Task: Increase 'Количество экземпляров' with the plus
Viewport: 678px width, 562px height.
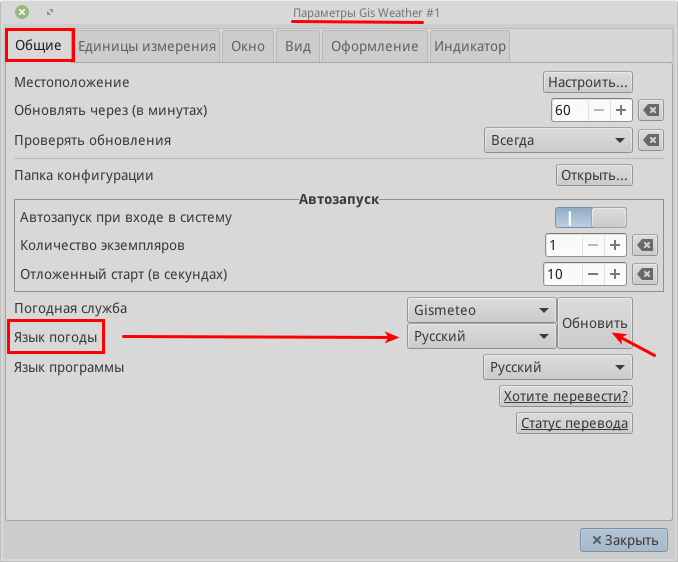Action: tap(615, 246)
